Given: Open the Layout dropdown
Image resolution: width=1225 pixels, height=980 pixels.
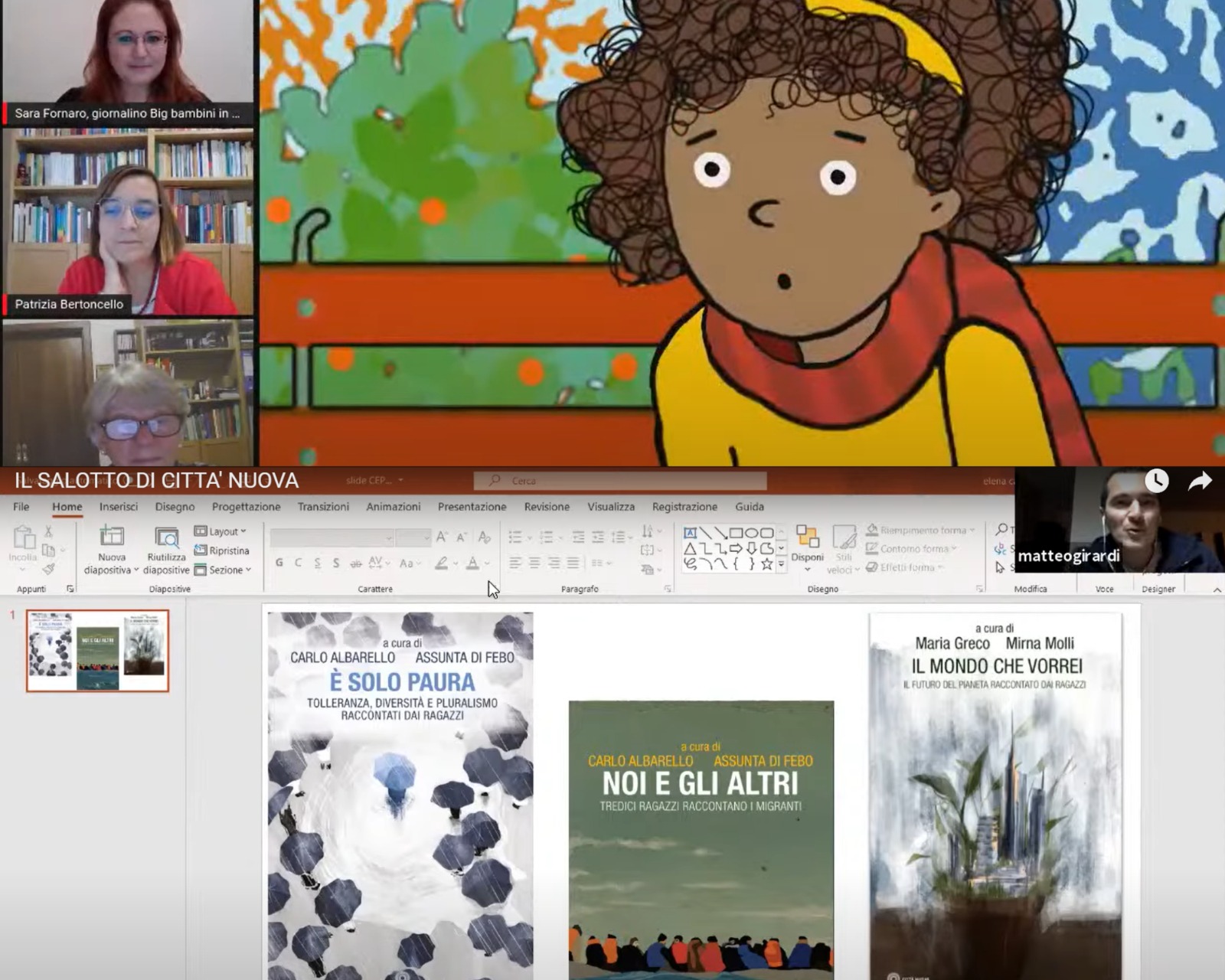Looking at the screenshot, I should tap(220, 531).
